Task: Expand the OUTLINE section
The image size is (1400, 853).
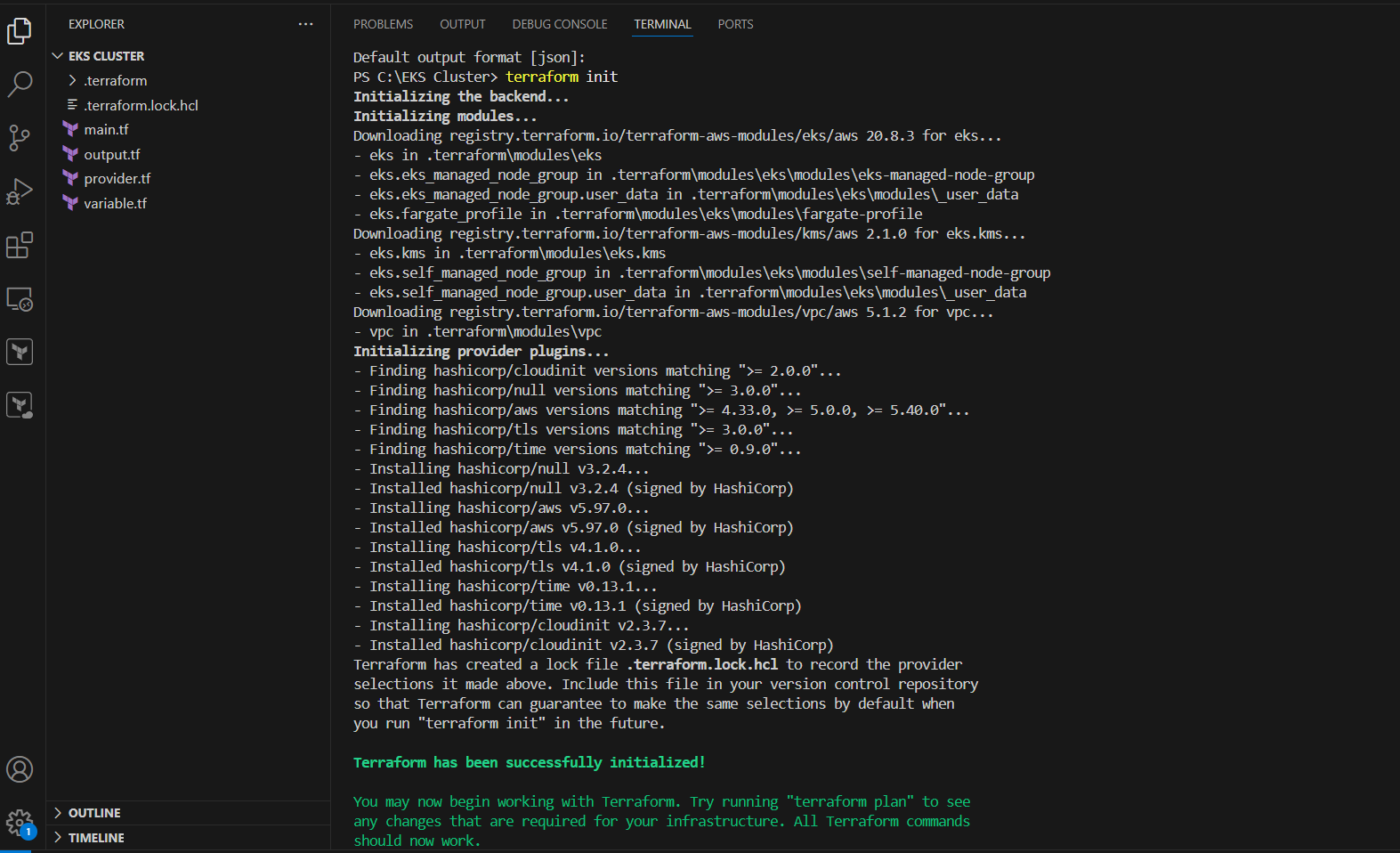Action: [58, 813]
